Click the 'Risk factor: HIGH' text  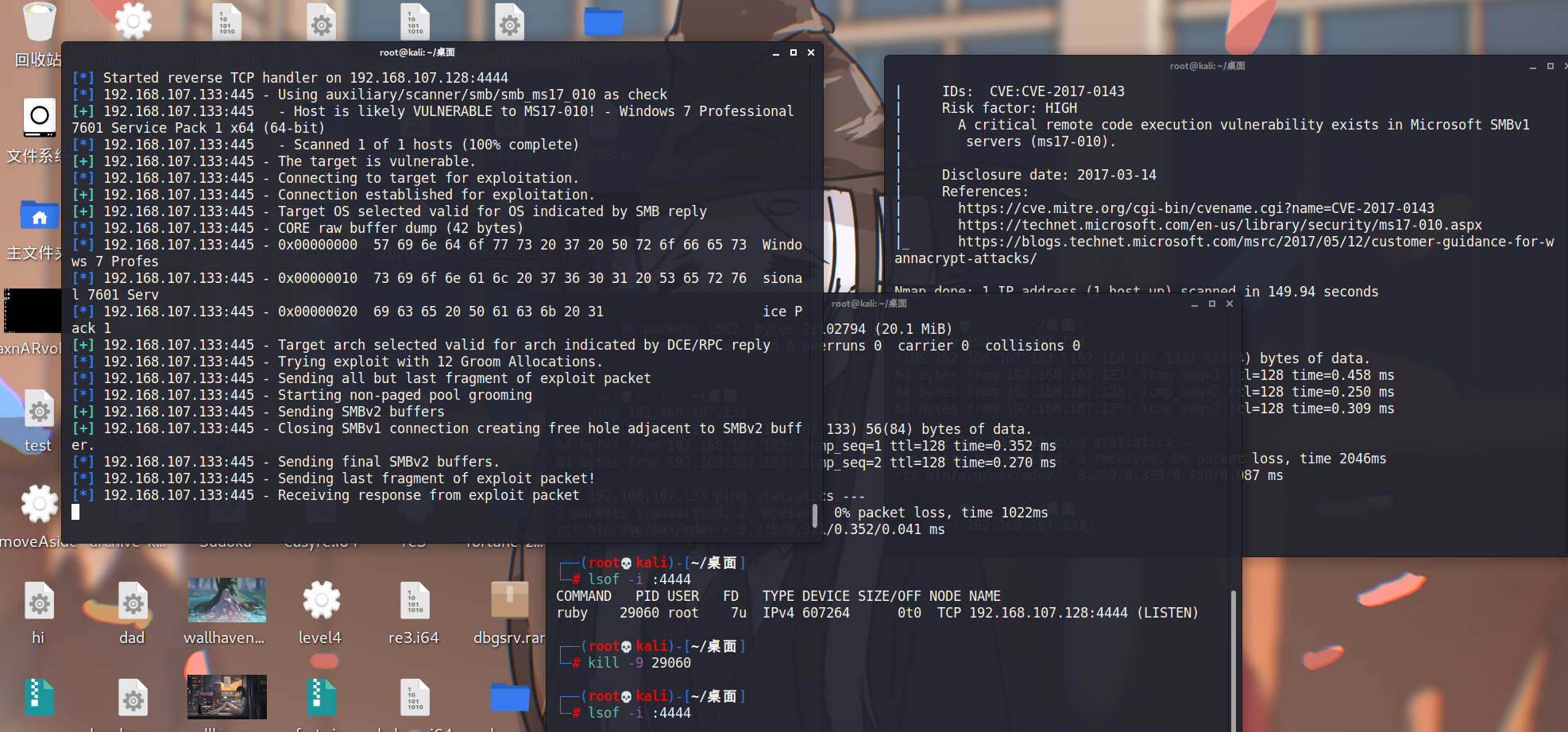click(1009, 108)
